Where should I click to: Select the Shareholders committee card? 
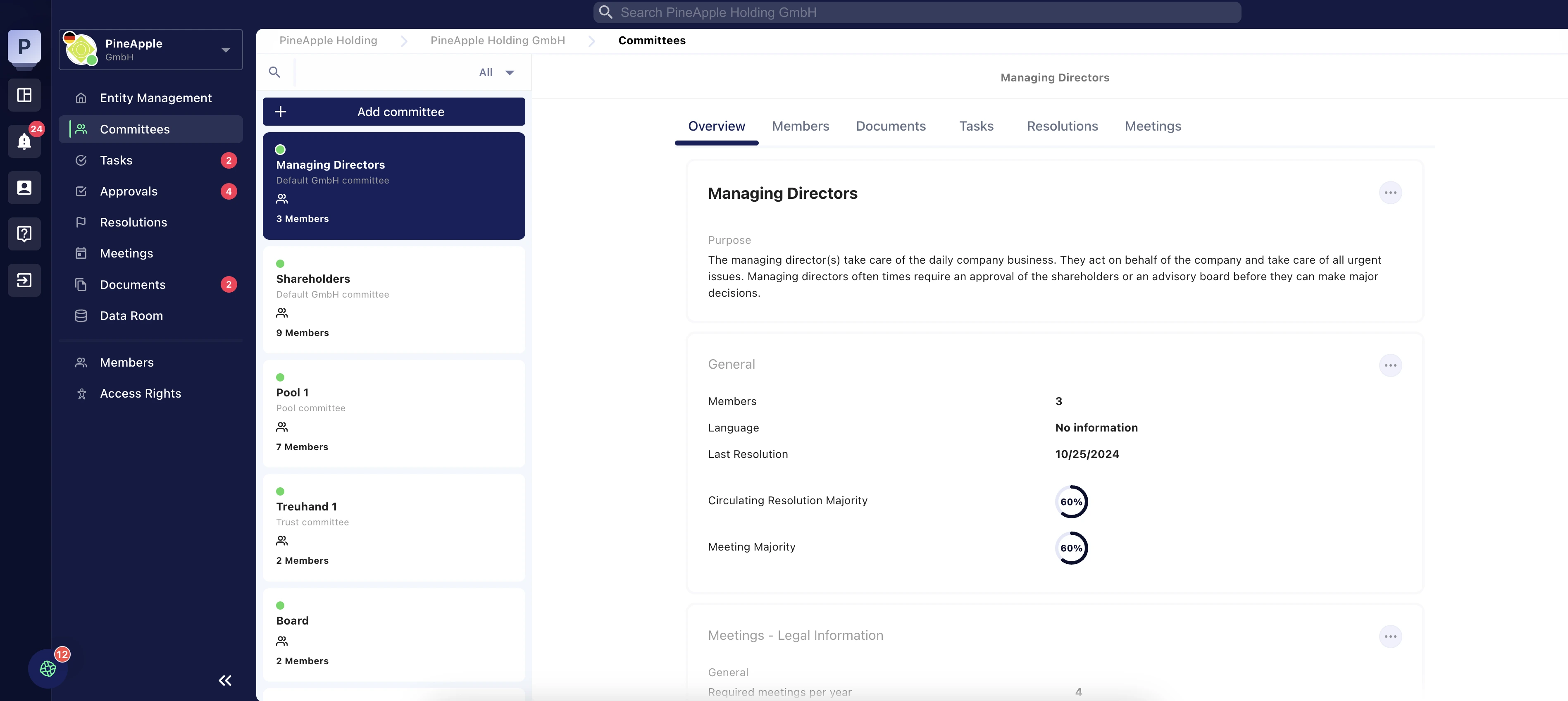394,299
